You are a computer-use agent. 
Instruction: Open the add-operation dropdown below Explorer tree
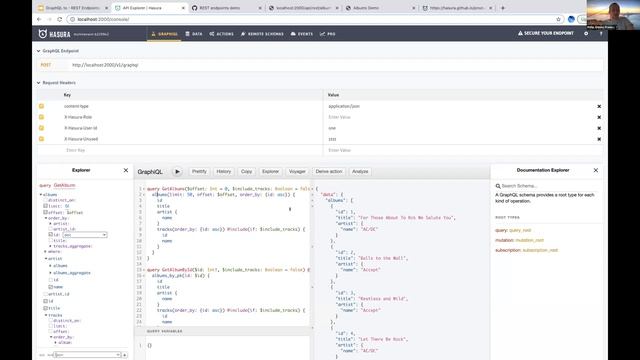[x=87, y=355]
